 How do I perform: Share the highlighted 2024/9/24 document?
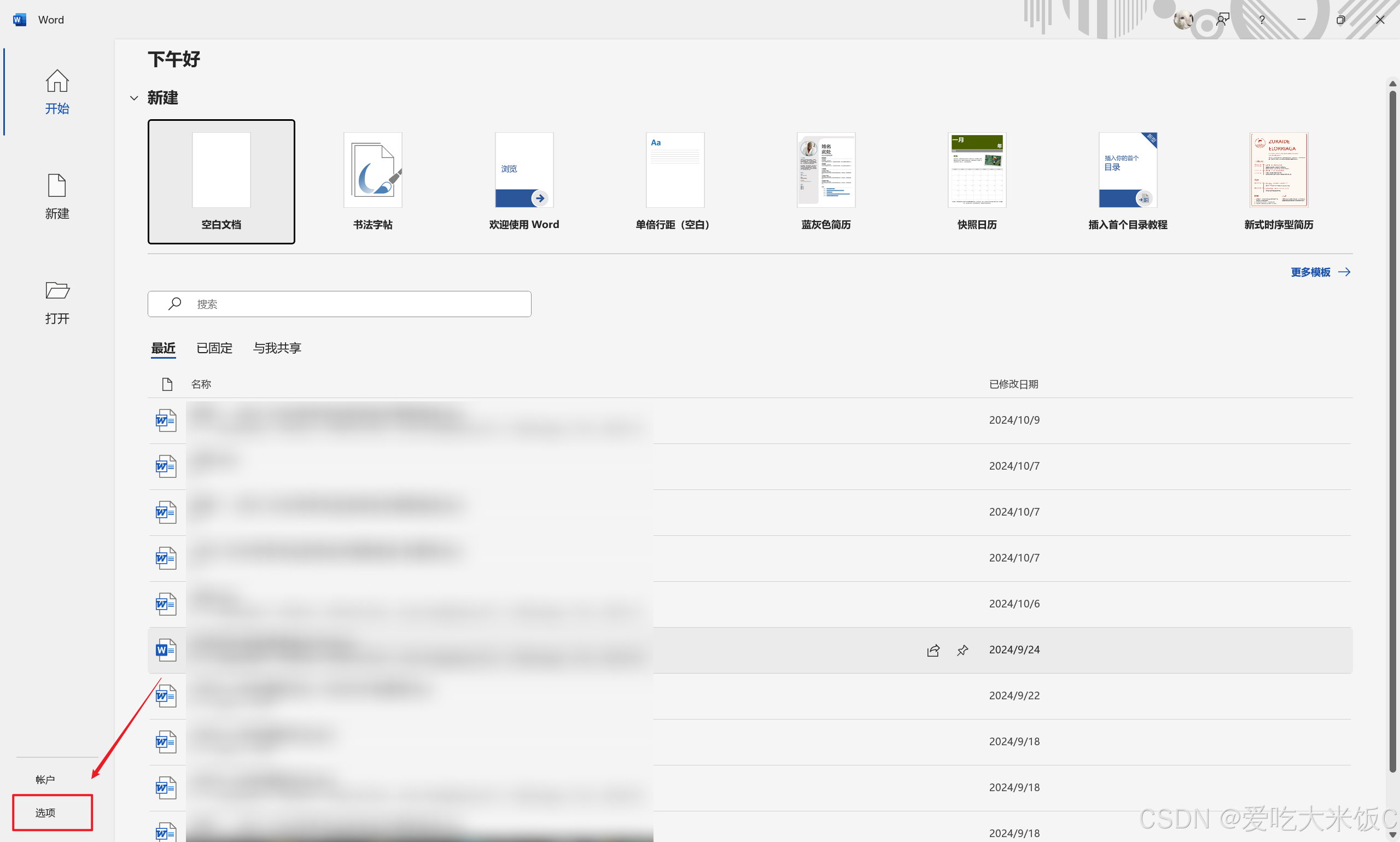click(x=933, y=650)
